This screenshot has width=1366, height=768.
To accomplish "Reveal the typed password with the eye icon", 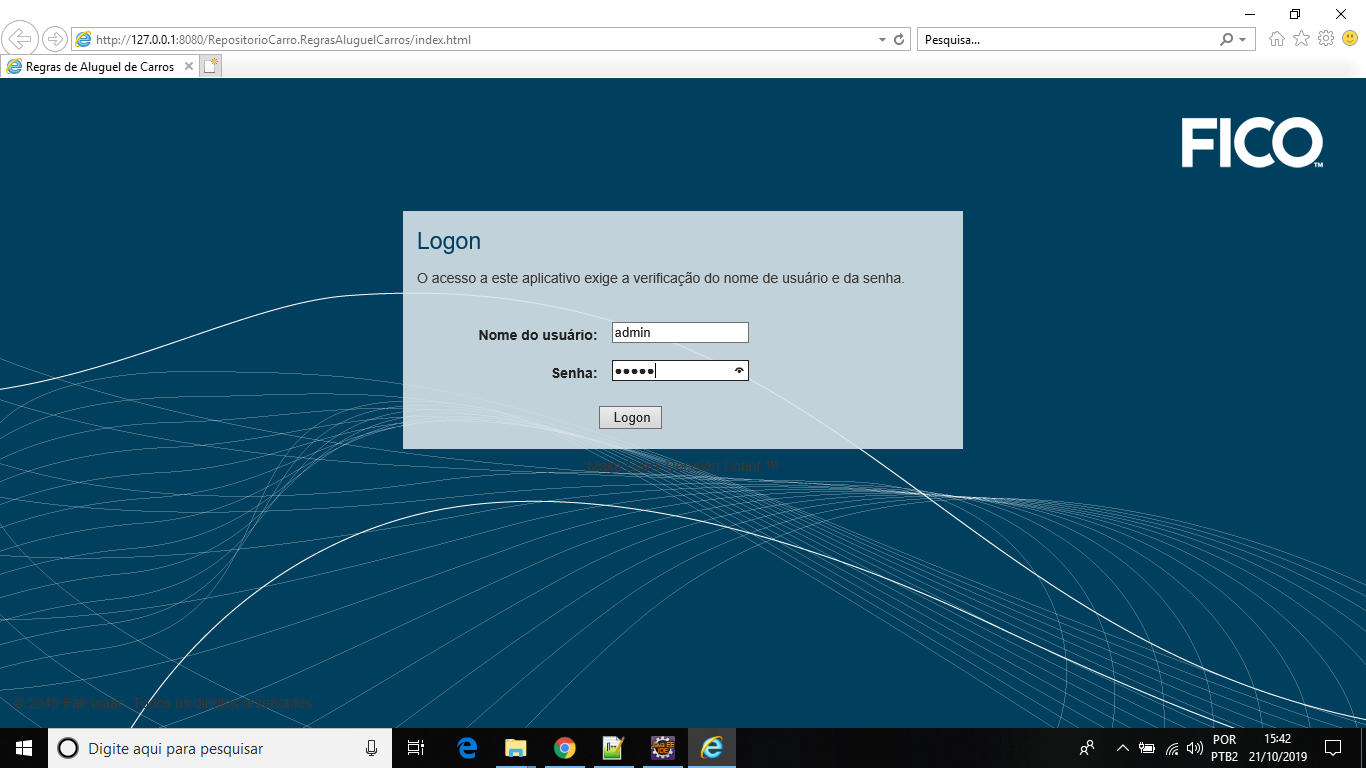I will click(x=738, y=370).
